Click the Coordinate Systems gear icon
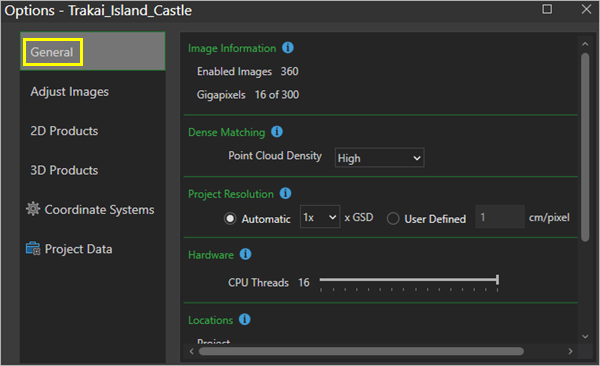The width and height of the screenshot is (600, 366). (33, 209)
